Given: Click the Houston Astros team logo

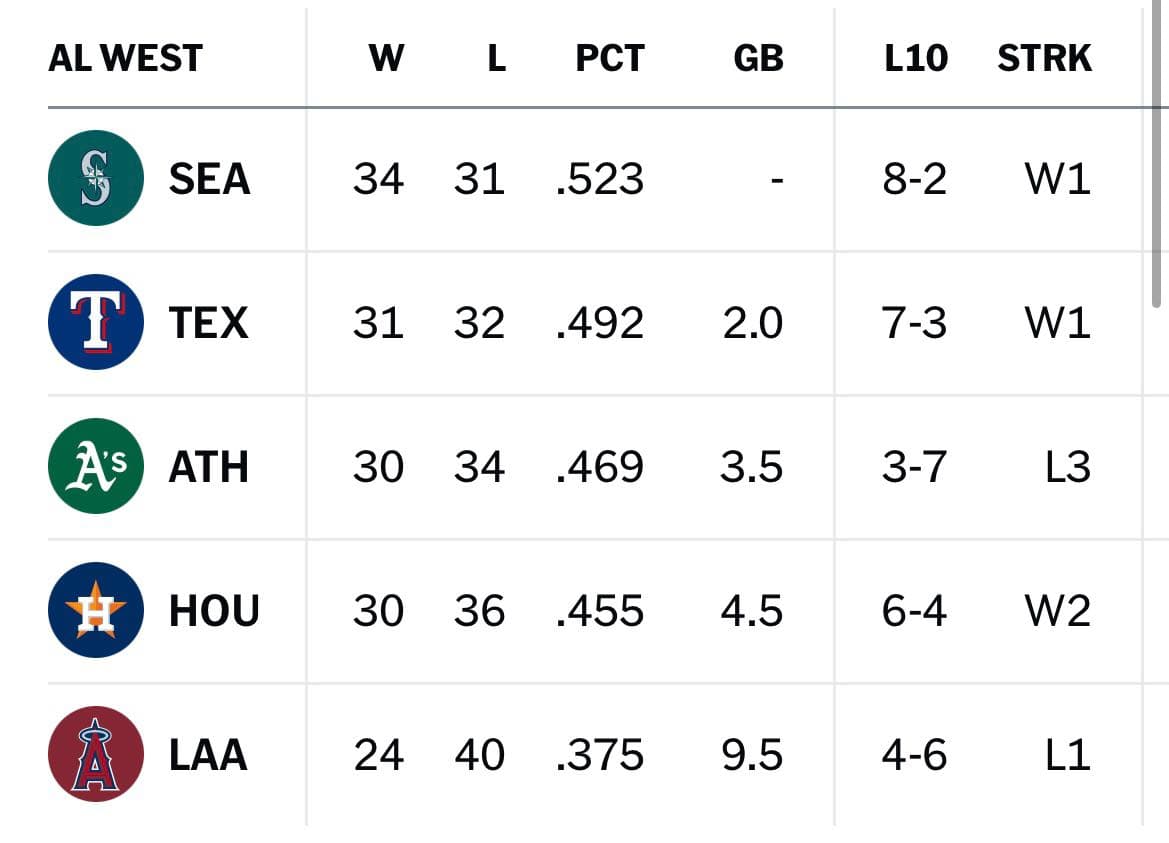Looking at the screenshot, I should click(95, 610).
